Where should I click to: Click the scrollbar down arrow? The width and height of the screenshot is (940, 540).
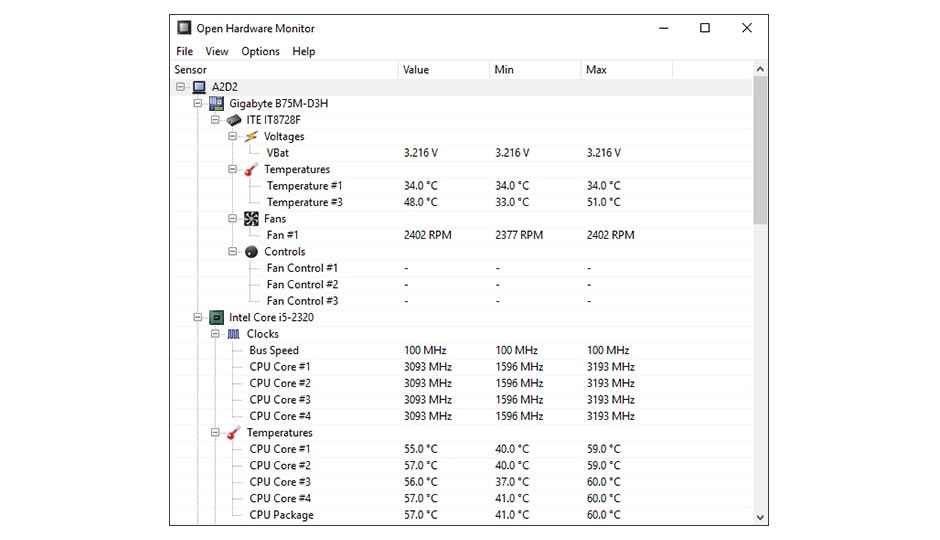click(x=760, y=518)
